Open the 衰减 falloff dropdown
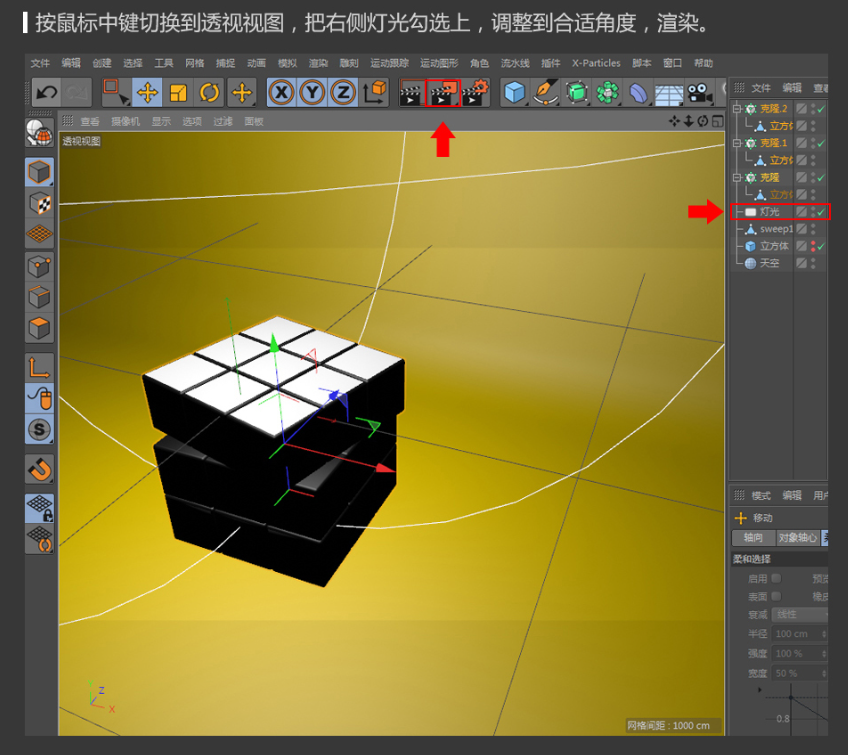This screenshot has height=755, width=848. (x=800, y=614)
